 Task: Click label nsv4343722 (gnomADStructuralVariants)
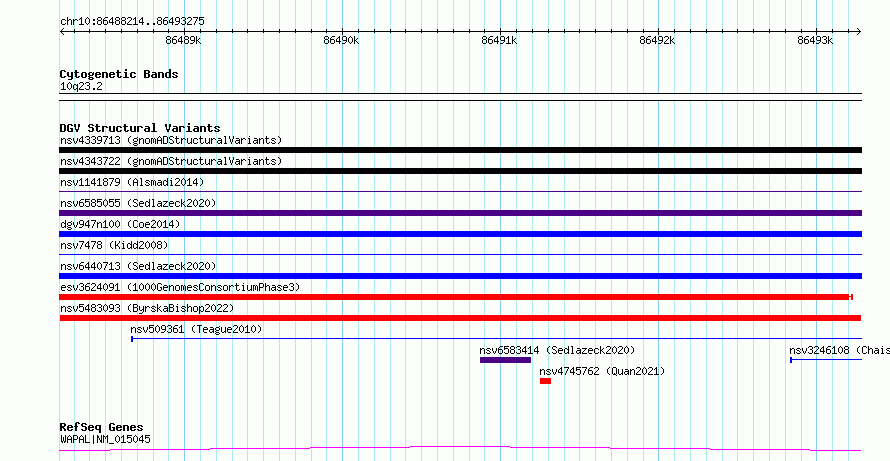point(171,161)
